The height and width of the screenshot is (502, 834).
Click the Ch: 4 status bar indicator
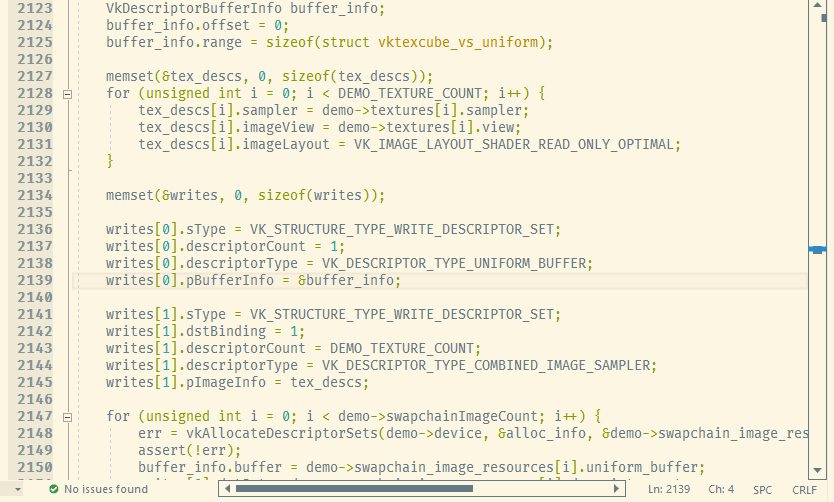coord(721,489)
